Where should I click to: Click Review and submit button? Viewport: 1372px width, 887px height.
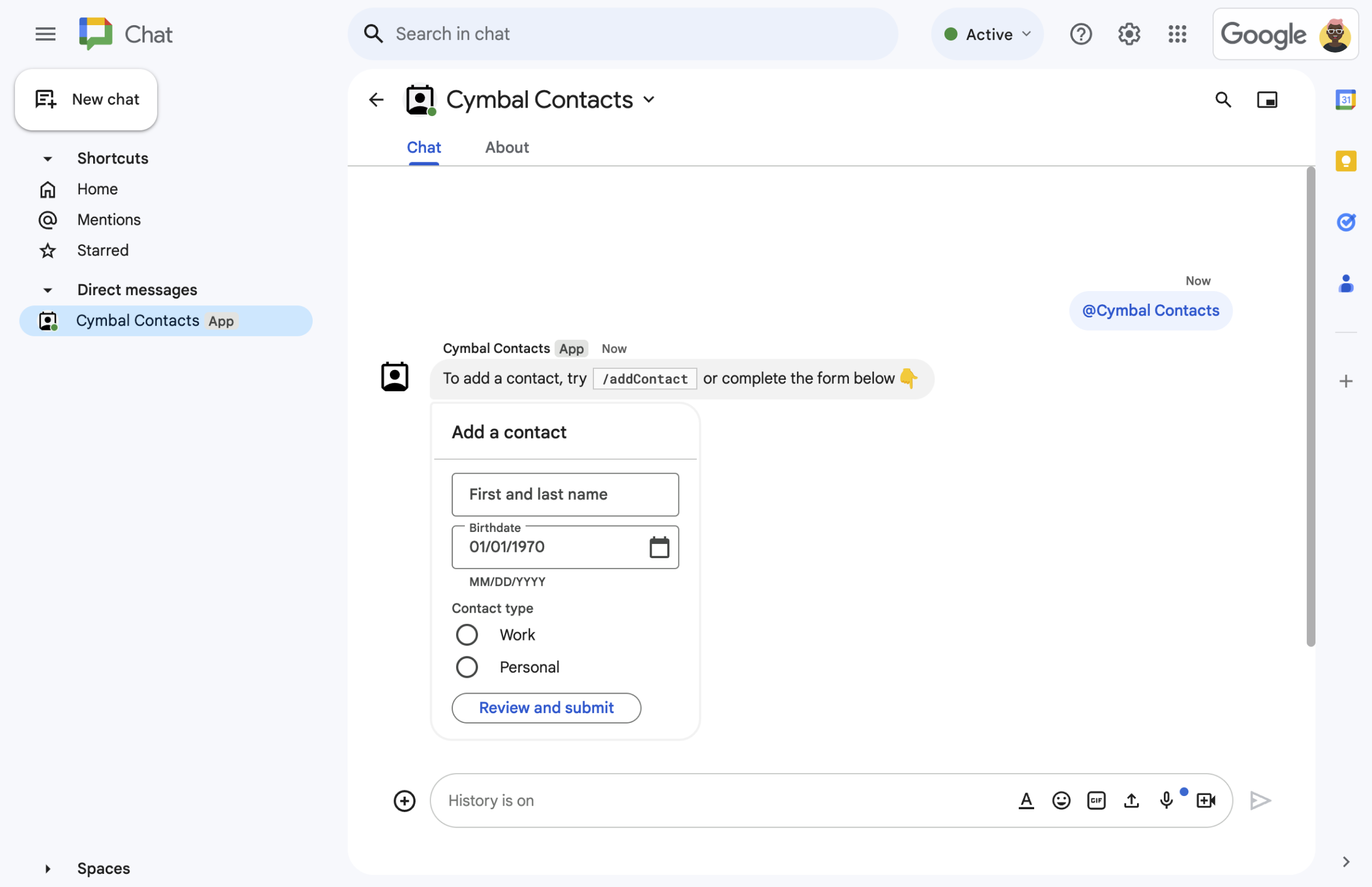[x=546, y=707]
